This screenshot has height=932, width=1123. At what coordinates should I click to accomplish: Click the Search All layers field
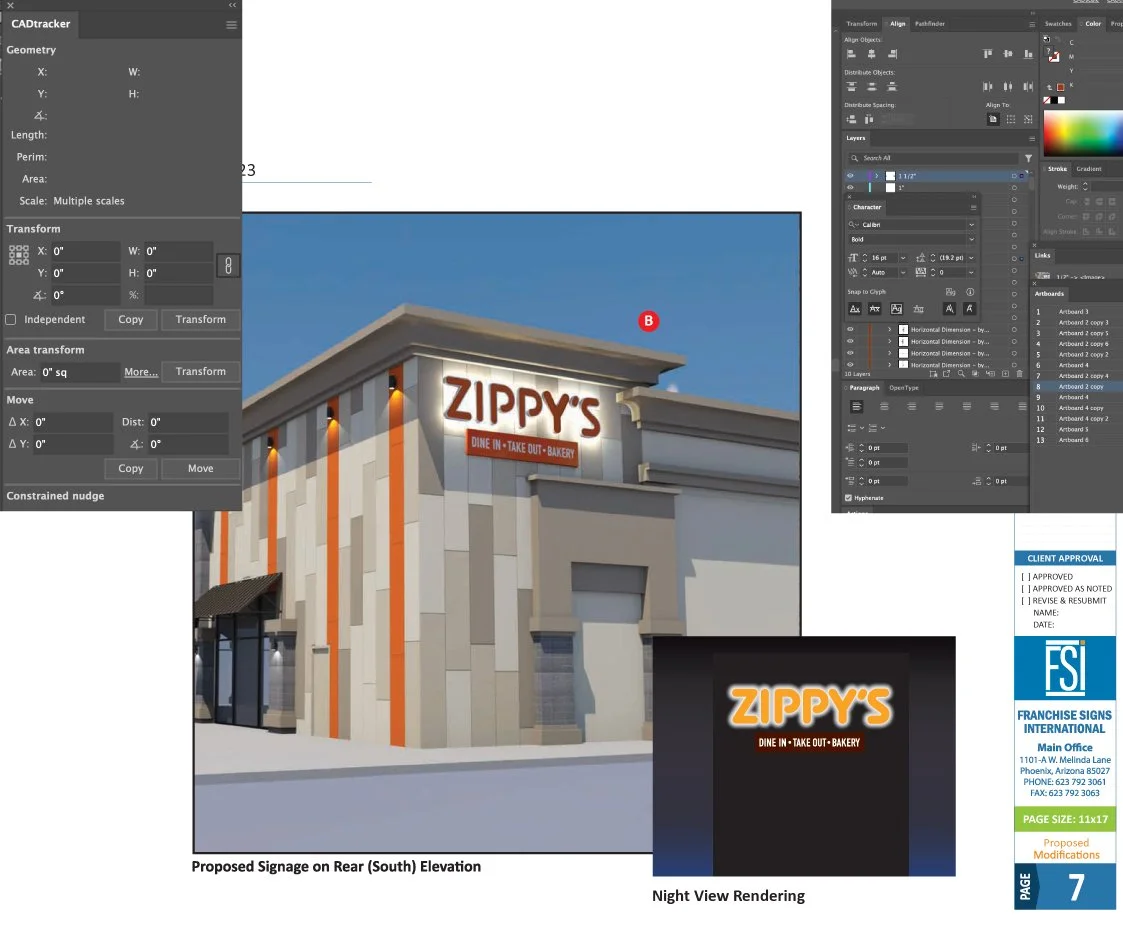(932, 158)
